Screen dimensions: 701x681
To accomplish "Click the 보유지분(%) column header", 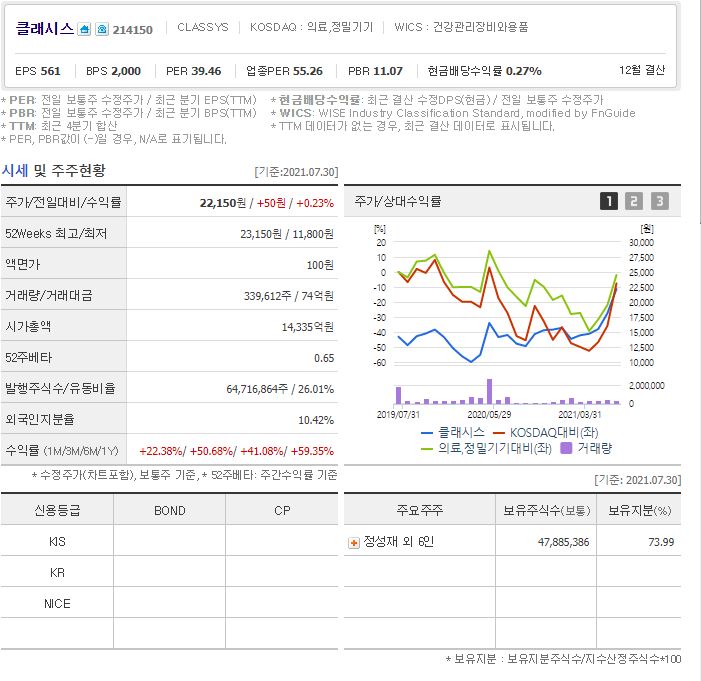I will pos(640,511).
